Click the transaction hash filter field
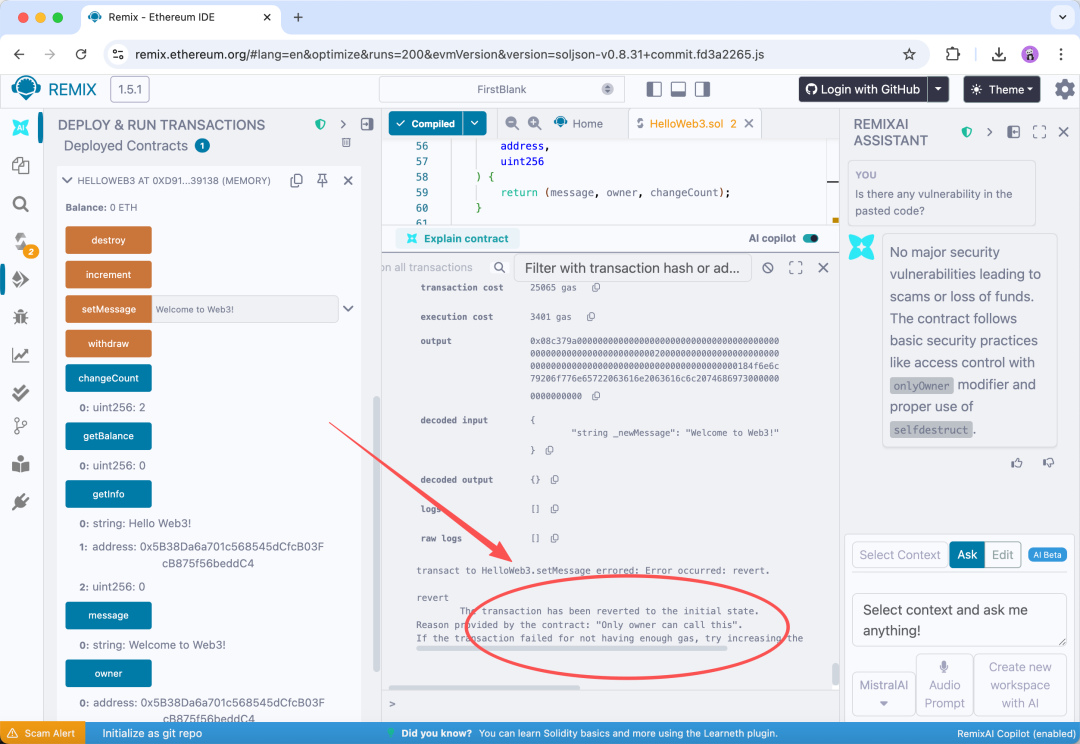The height and width of the screenshot is (744, 1080). point(632,268)
